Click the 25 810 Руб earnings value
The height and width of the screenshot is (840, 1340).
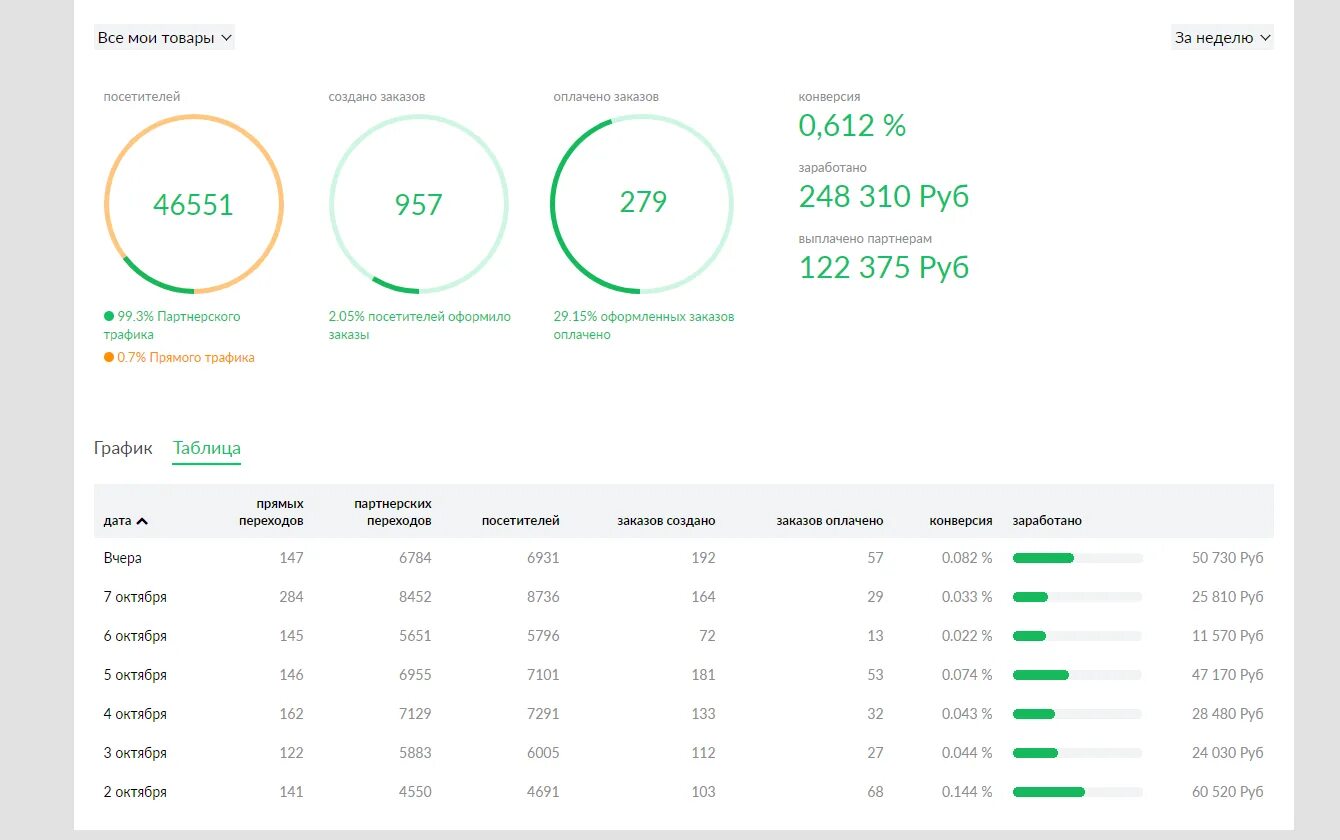click(1228, 597)
